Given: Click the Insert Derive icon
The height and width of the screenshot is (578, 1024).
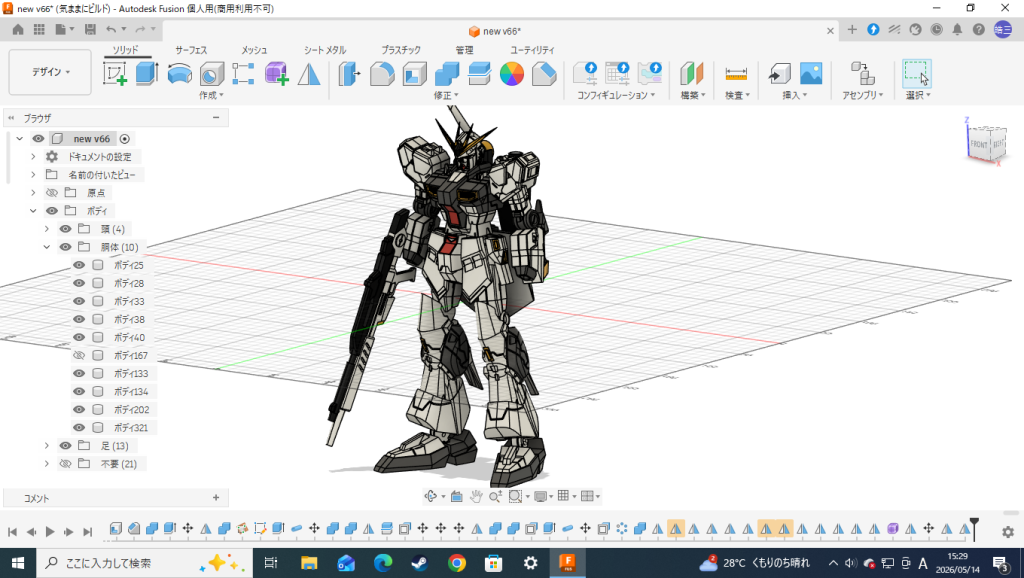Looking at the screenshot, I should [779, 73].
